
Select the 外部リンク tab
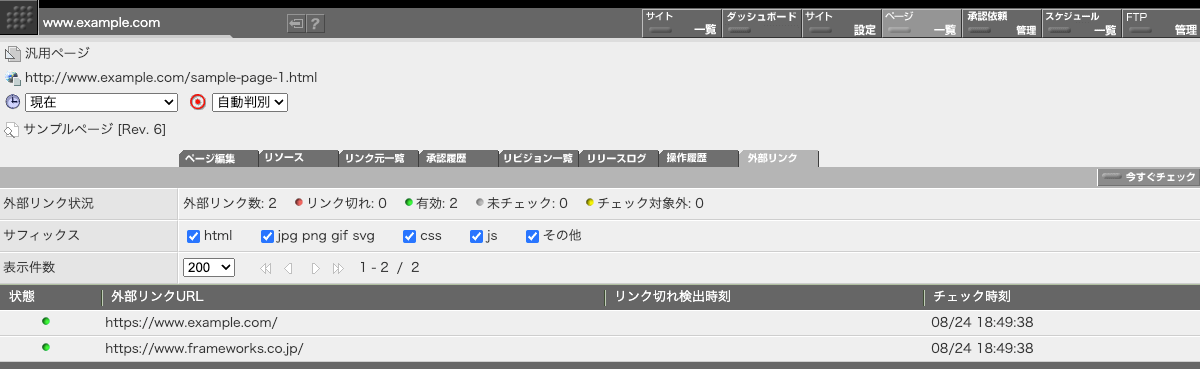click(x=779, y=158)
